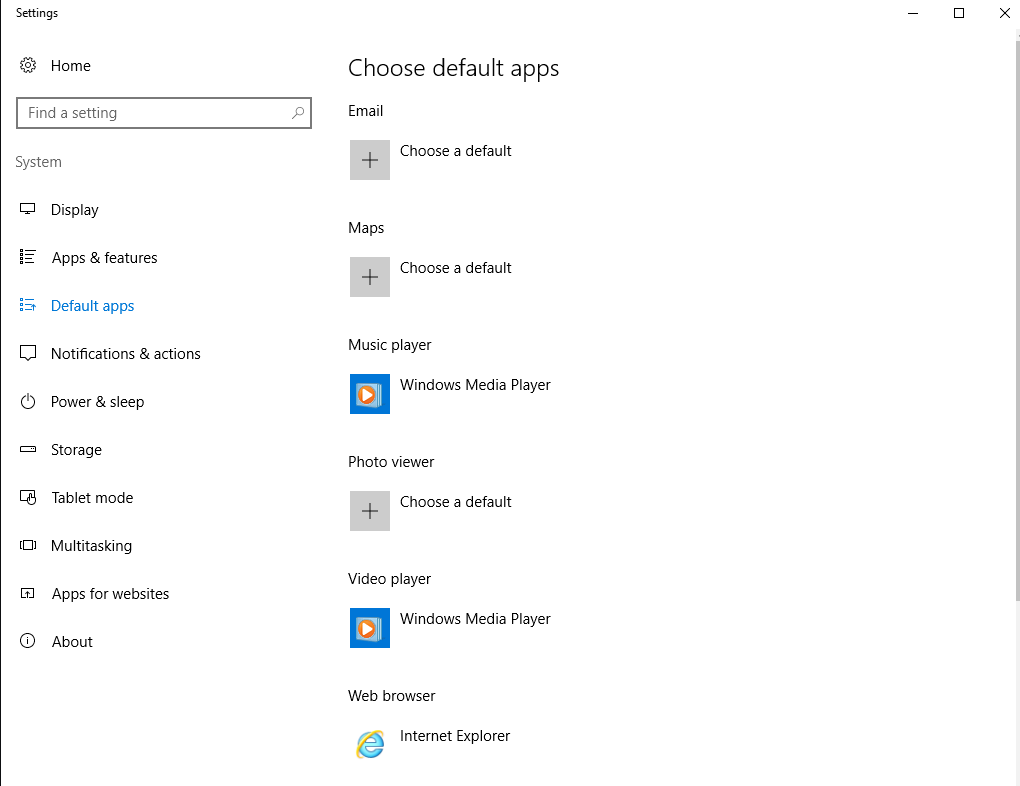Open the Apps & features settings page
The height and width of the screenshot is (786, 1020).
104,258
